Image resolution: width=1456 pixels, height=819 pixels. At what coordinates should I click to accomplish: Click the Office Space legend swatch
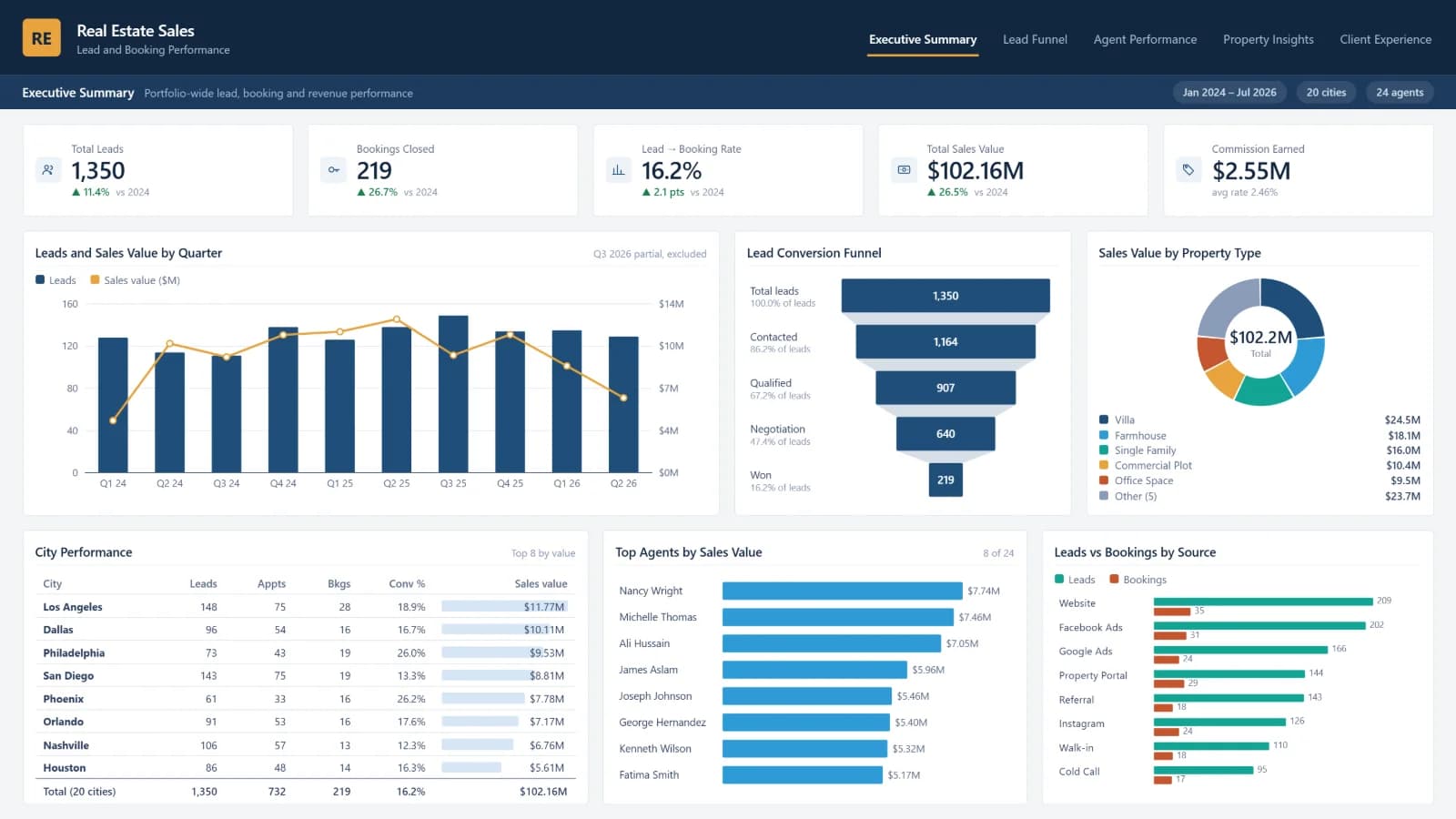click(1104, 480)
